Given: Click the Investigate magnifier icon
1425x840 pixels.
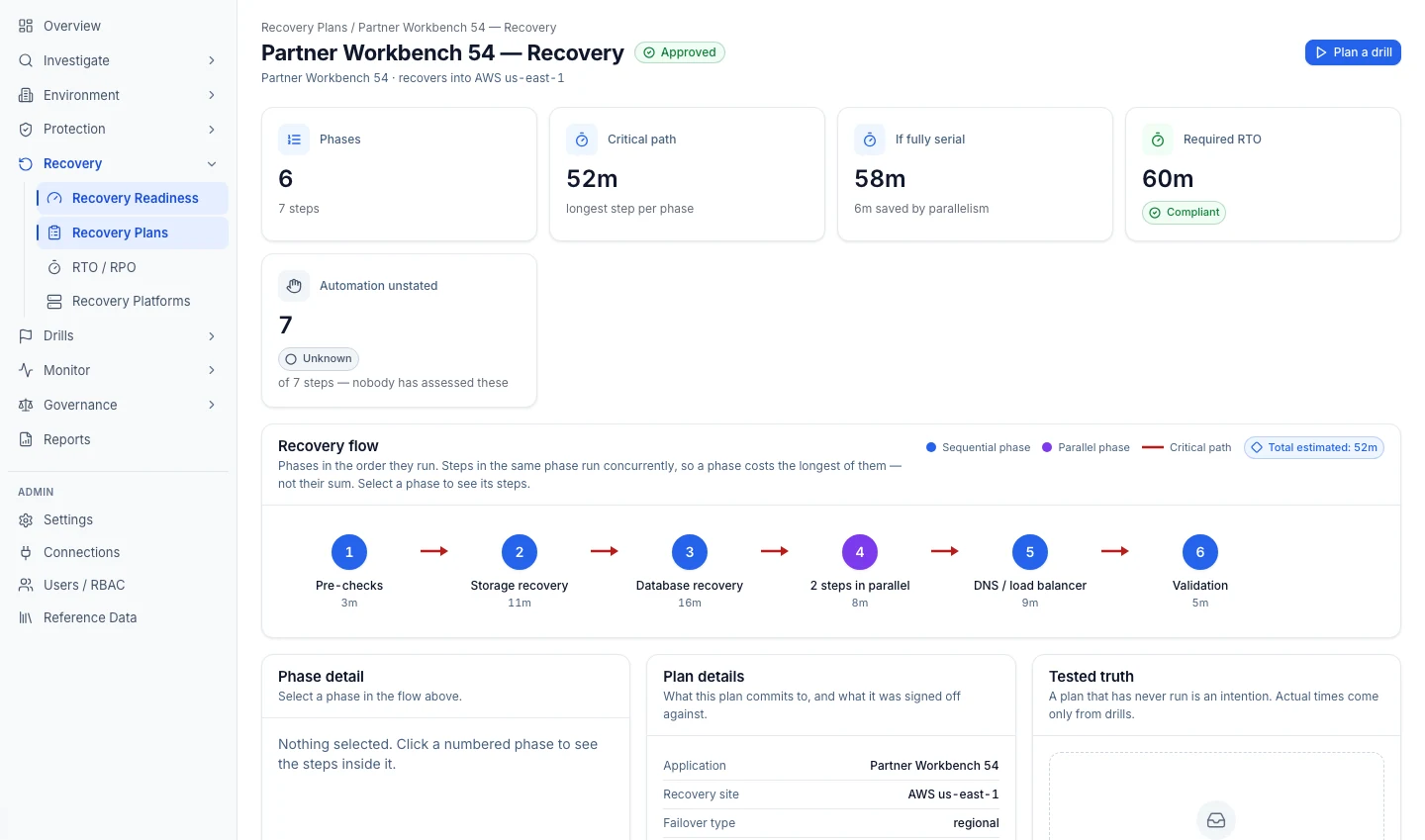Looking at the screenshot, I should (x=26, y=60).
